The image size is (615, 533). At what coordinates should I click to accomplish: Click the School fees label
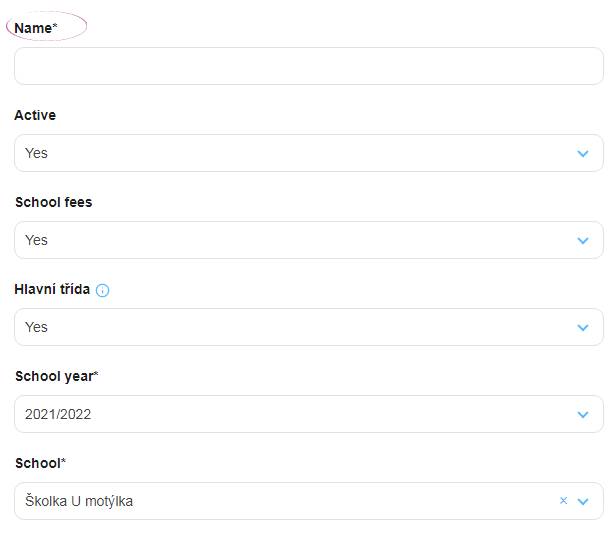tap(54, 202)
